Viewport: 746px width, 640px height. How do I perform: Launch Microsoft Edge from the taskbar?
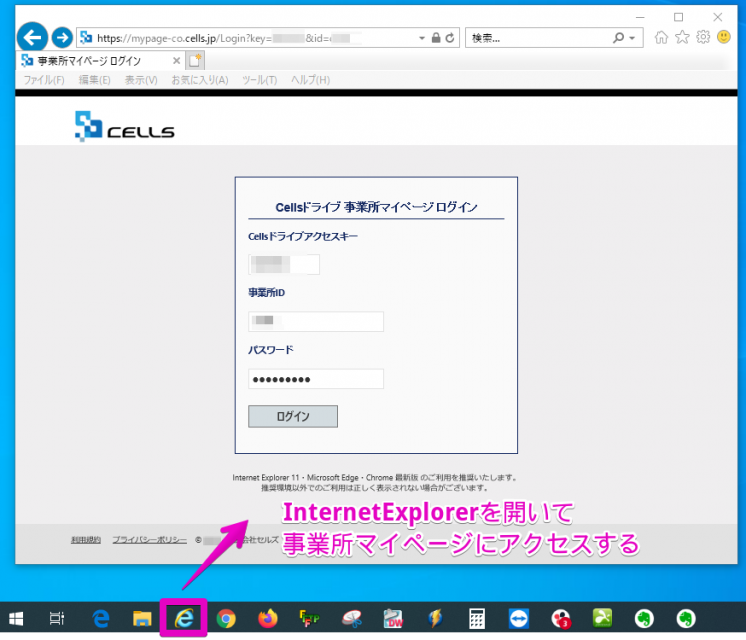coord(100,619)
